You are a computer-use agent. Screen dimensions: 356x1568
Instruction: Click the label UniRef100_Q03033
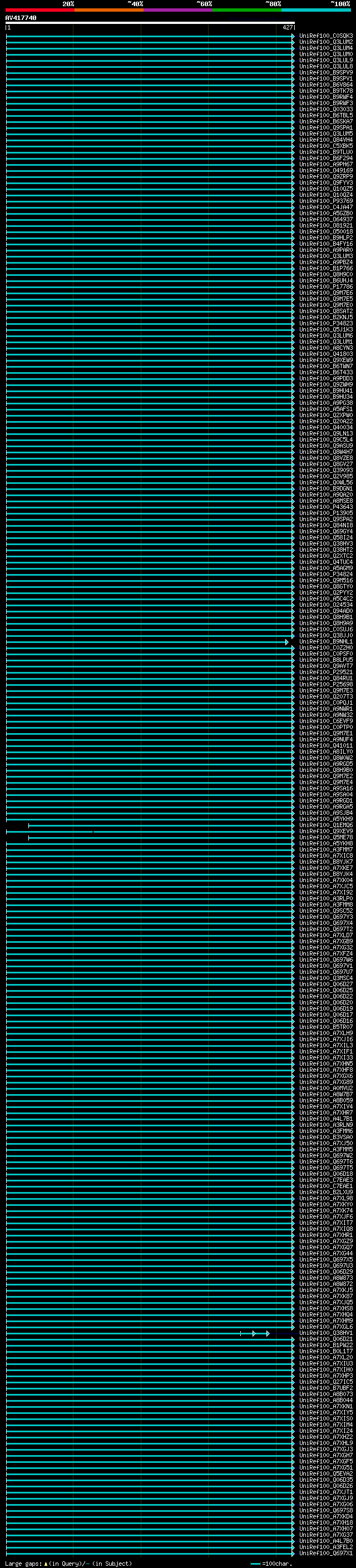(326, 110)
